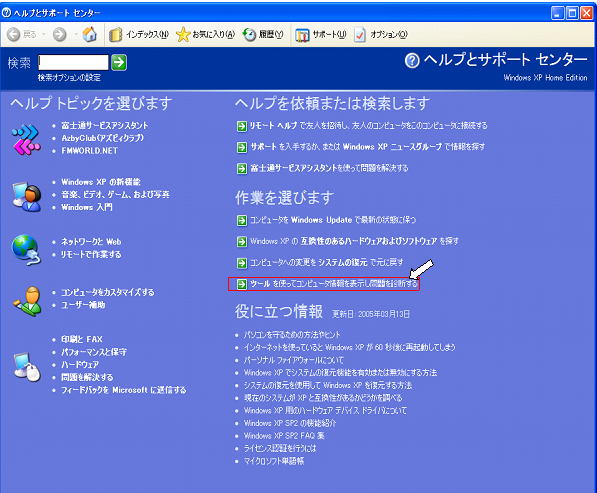Open 富士通サービスアシスタント topic
Image resolution: width=597 pixels, height=493 pixels.
[105, 126]
